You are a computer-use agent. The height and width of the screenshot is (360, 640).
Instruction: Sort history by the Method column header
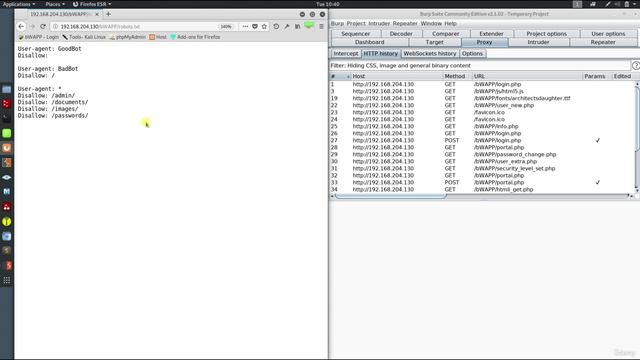click(x=457, y=76)
